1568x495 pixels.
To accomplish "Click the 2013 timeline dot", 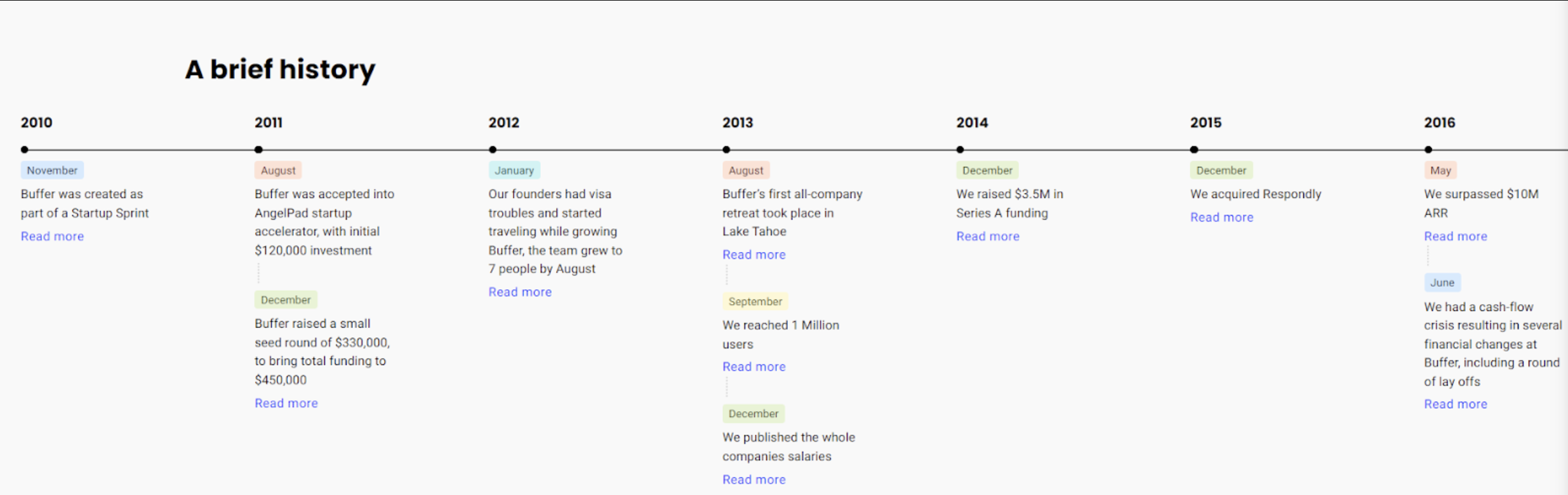I will coord(726,150).
